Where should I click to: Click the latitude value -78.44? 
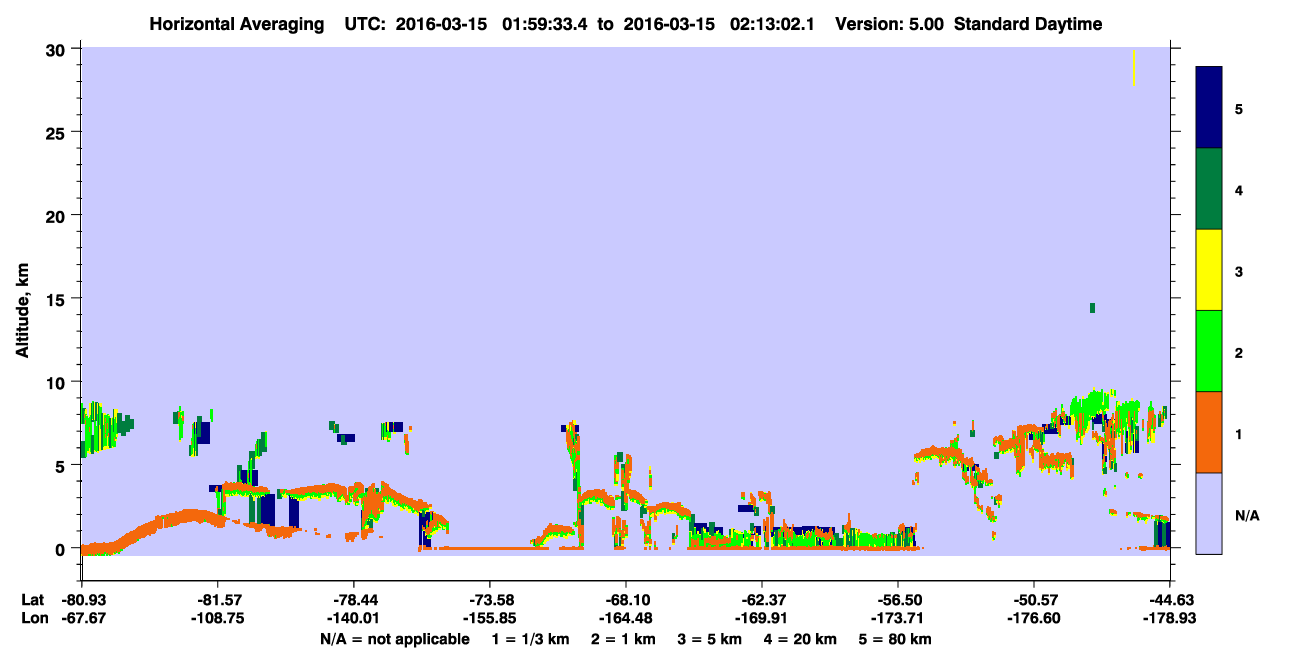pos(354,599)
